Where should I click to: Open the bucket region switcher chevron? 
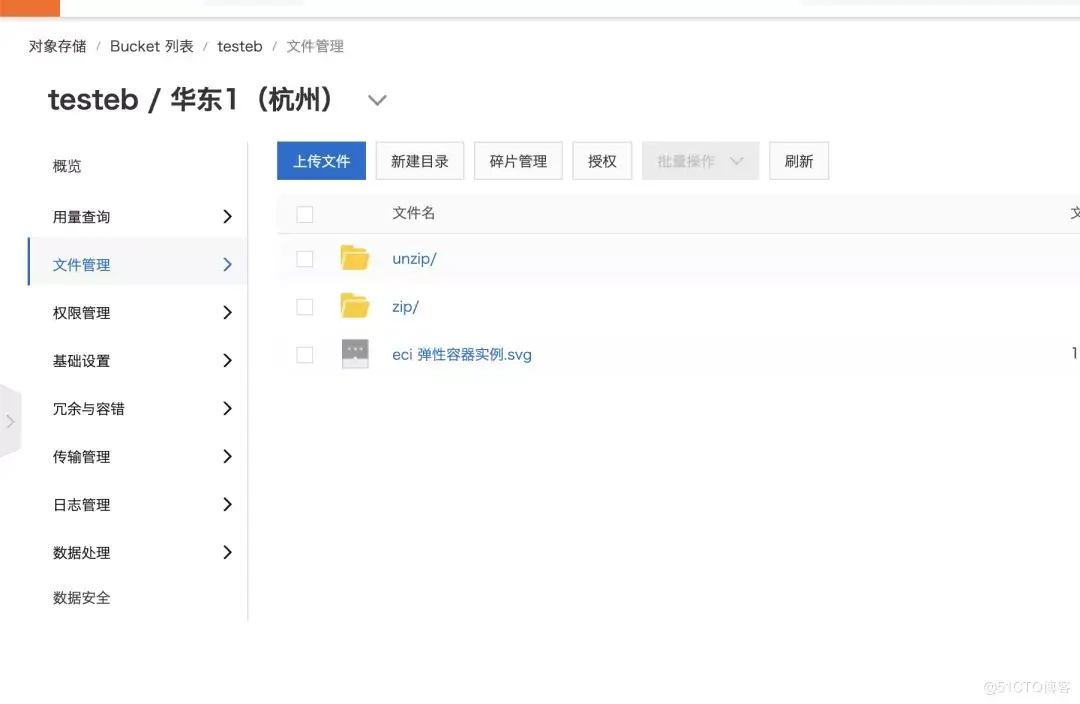pos(377,100)
